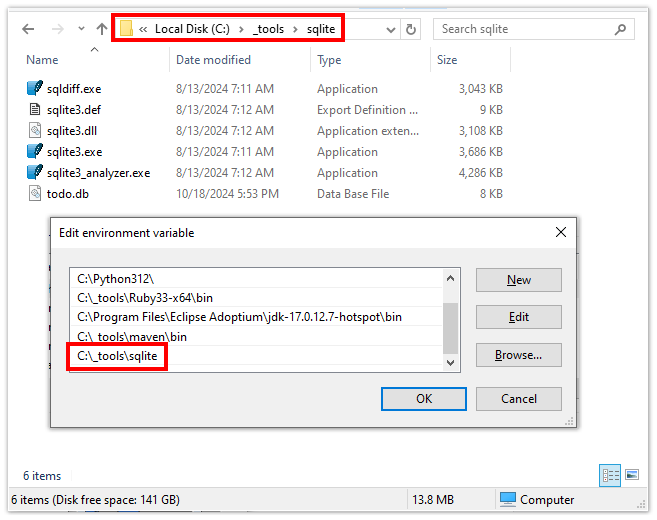Click the todo.db database file icon
The image size is (657, 520).
coord(36,194)
